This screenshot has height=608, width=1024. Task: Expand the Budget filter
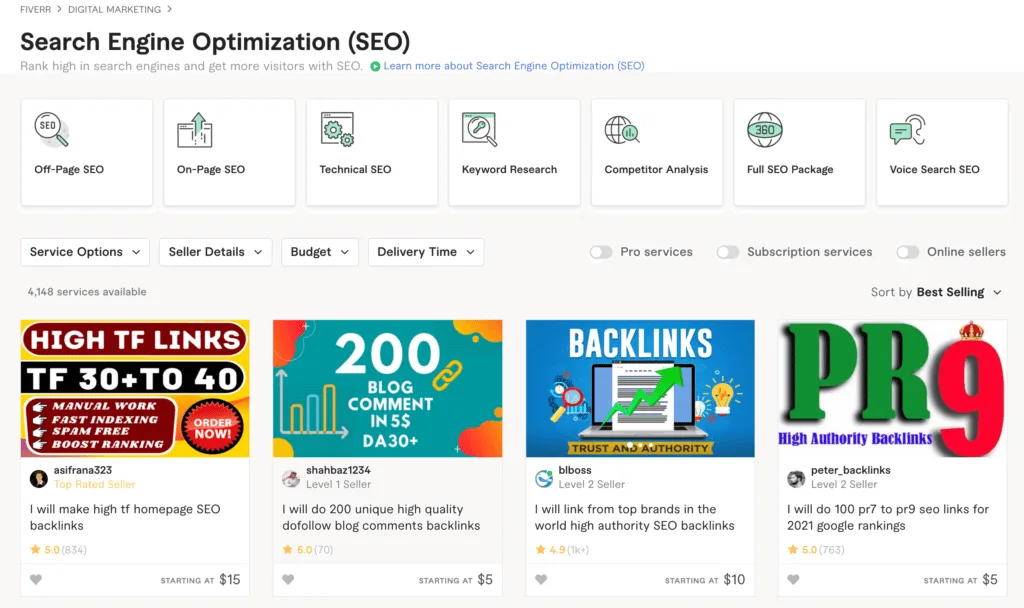[x=320, y=252]
